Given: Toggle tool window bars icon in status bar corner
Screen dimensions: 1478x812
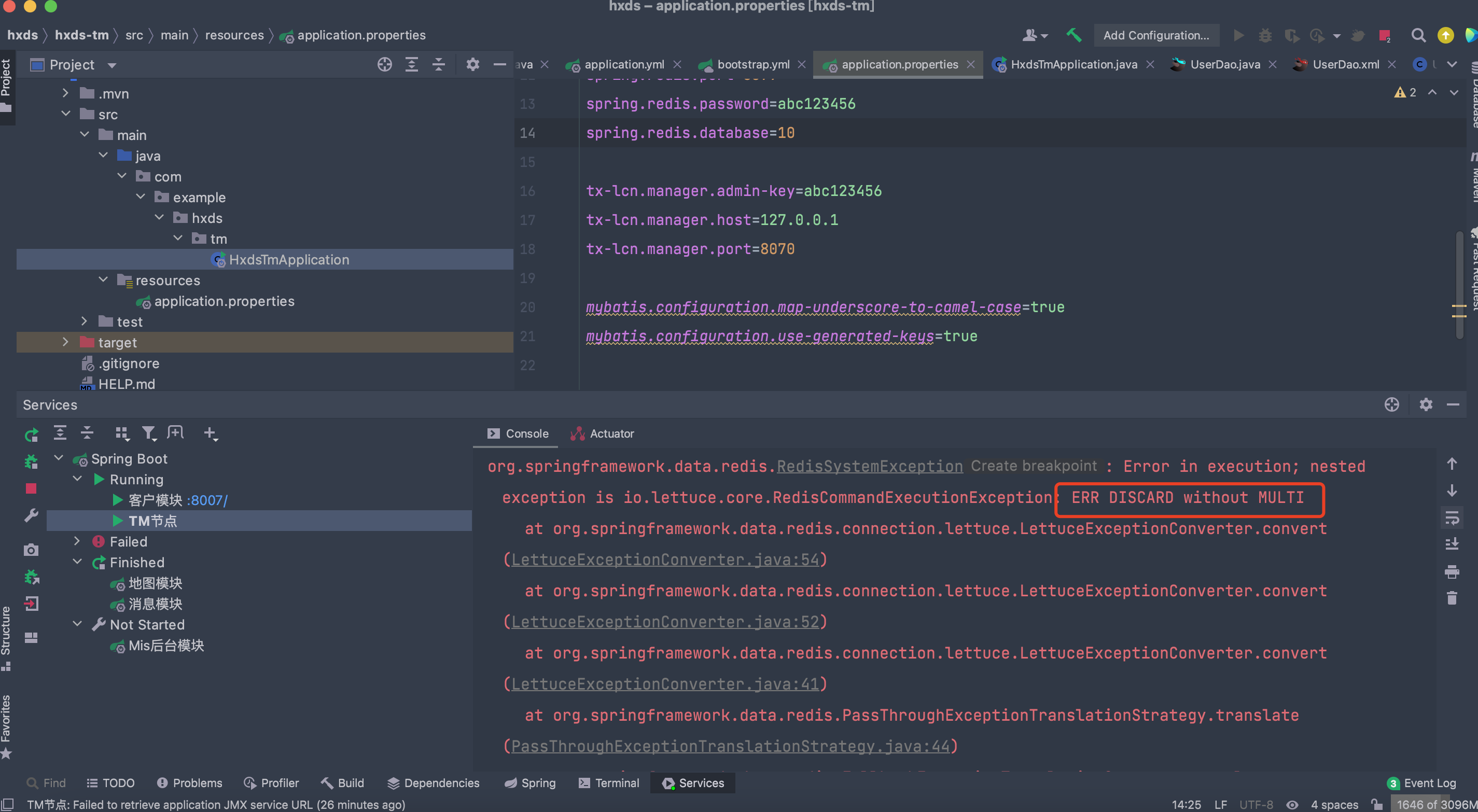Looking at the screenshot, I should [x=7, y=804].
